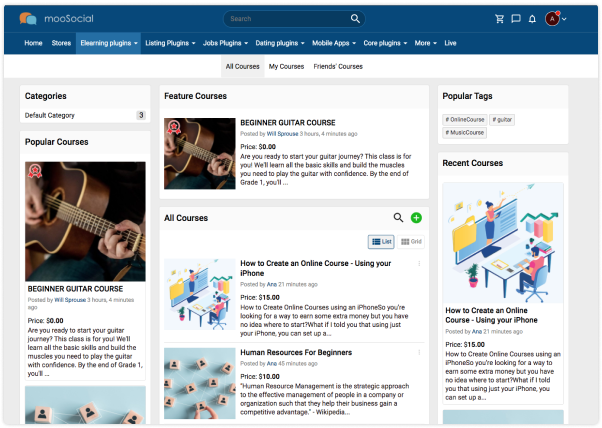The image size is (602, 428).
Task: Open the shopping cart icon
Action: coord(499,19)
